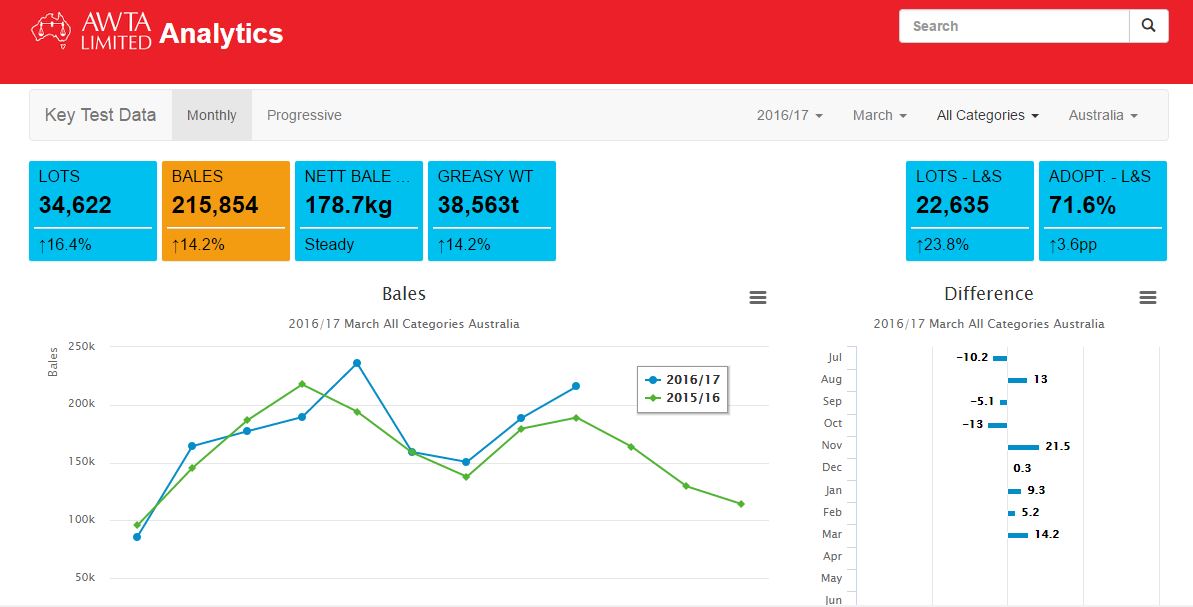
Task: Select the Monthly tab
Action: click(x=211, y=115)
